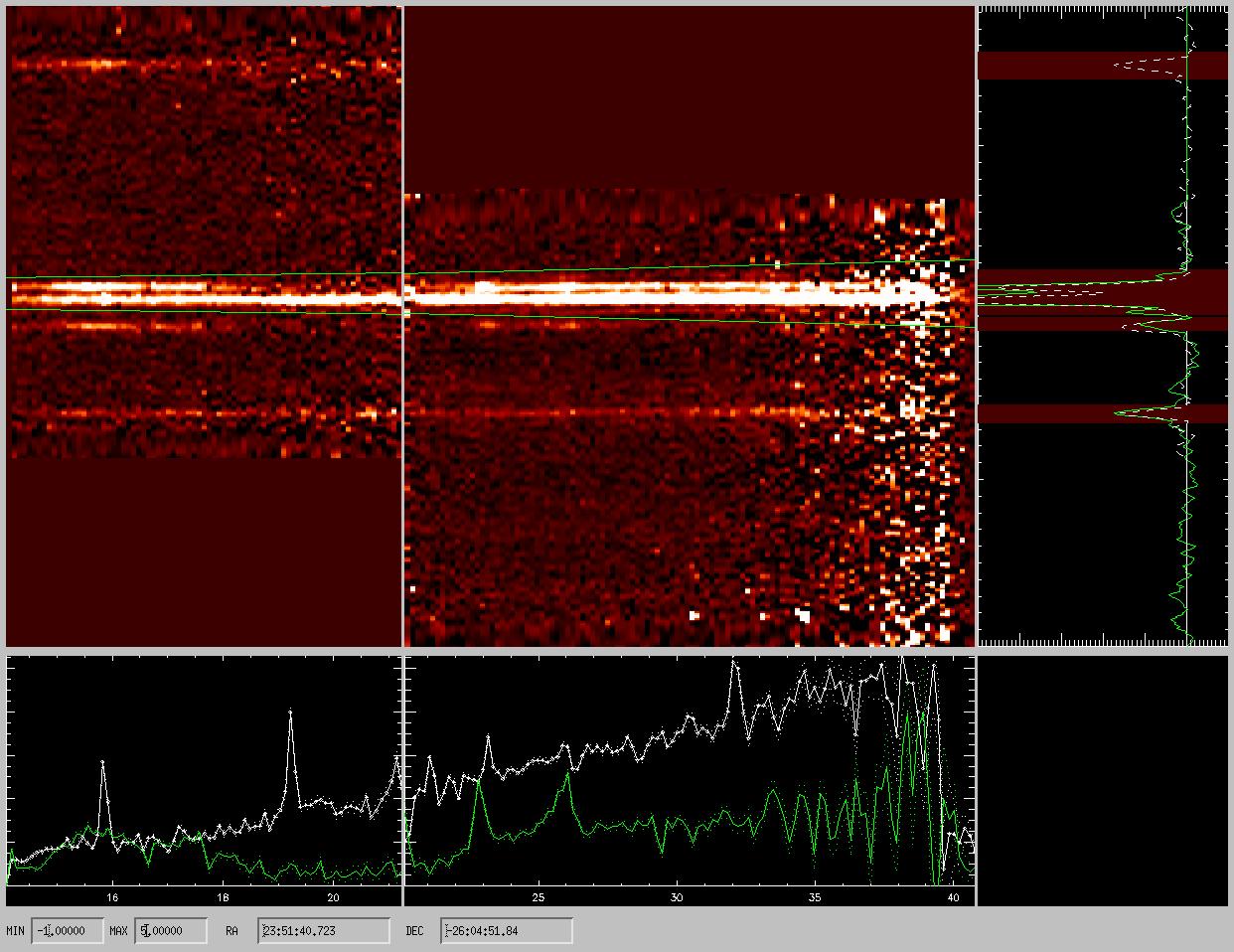Click the green spectrum peak near wavelength 26

[567, 774]
